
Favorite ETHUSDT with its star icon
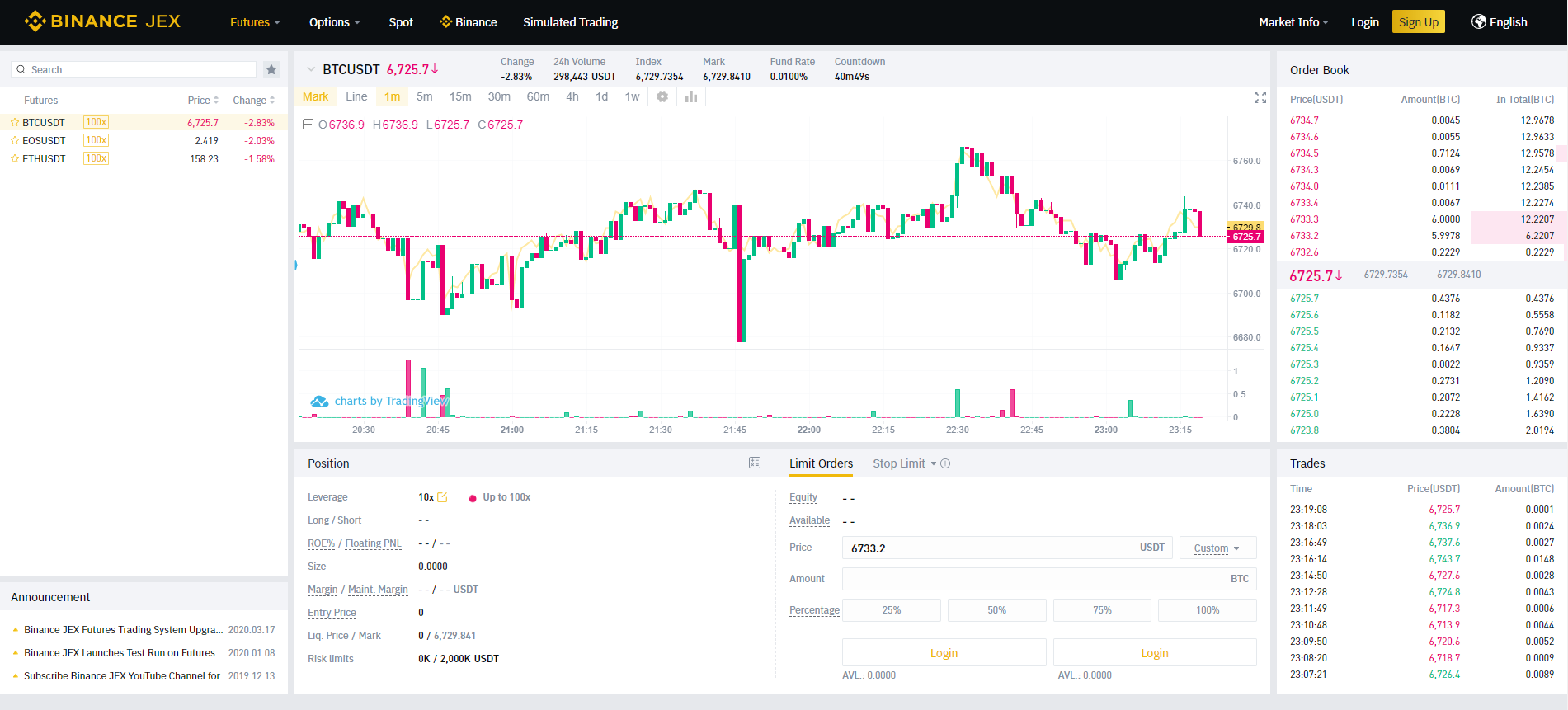tap(15, 159)
